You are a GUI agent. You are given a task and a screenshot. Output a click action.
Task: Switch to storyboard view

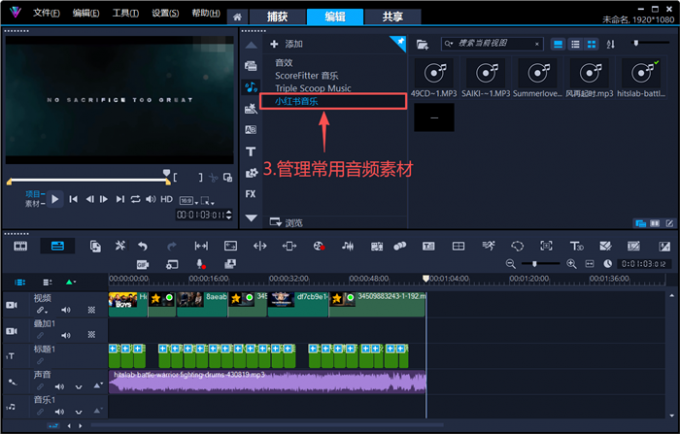tap(20, 246)
